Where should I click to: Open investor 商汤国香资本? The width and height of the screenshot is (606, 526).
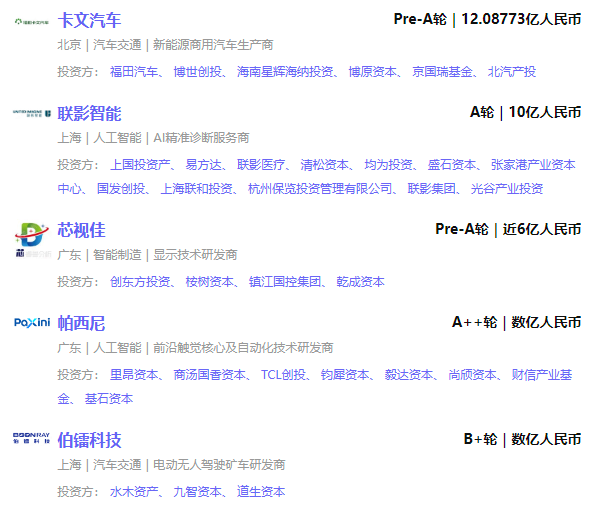click(210, 375)
